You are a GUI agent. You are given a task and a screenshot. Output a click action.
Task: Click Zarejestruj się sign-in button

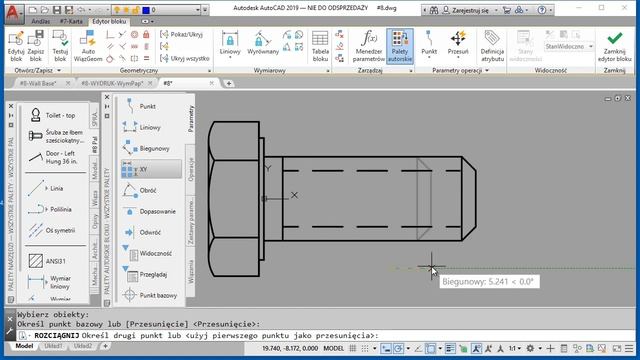click(466, 10)
